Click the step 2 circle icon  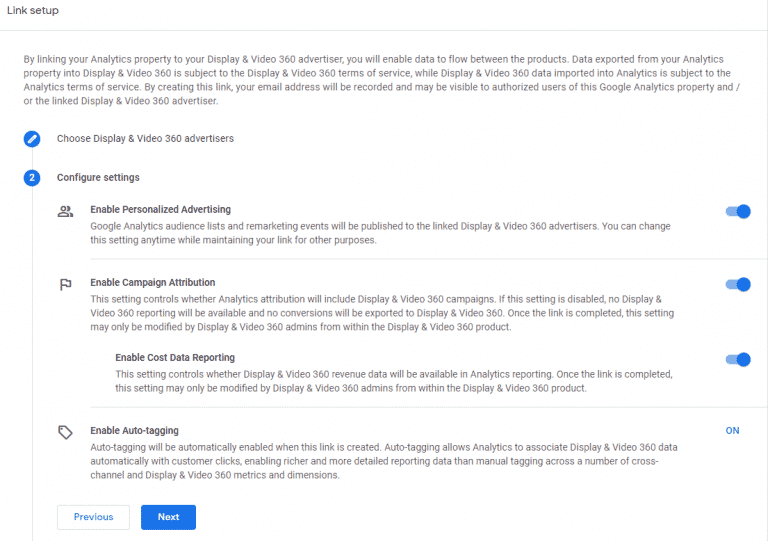[32, 178]
